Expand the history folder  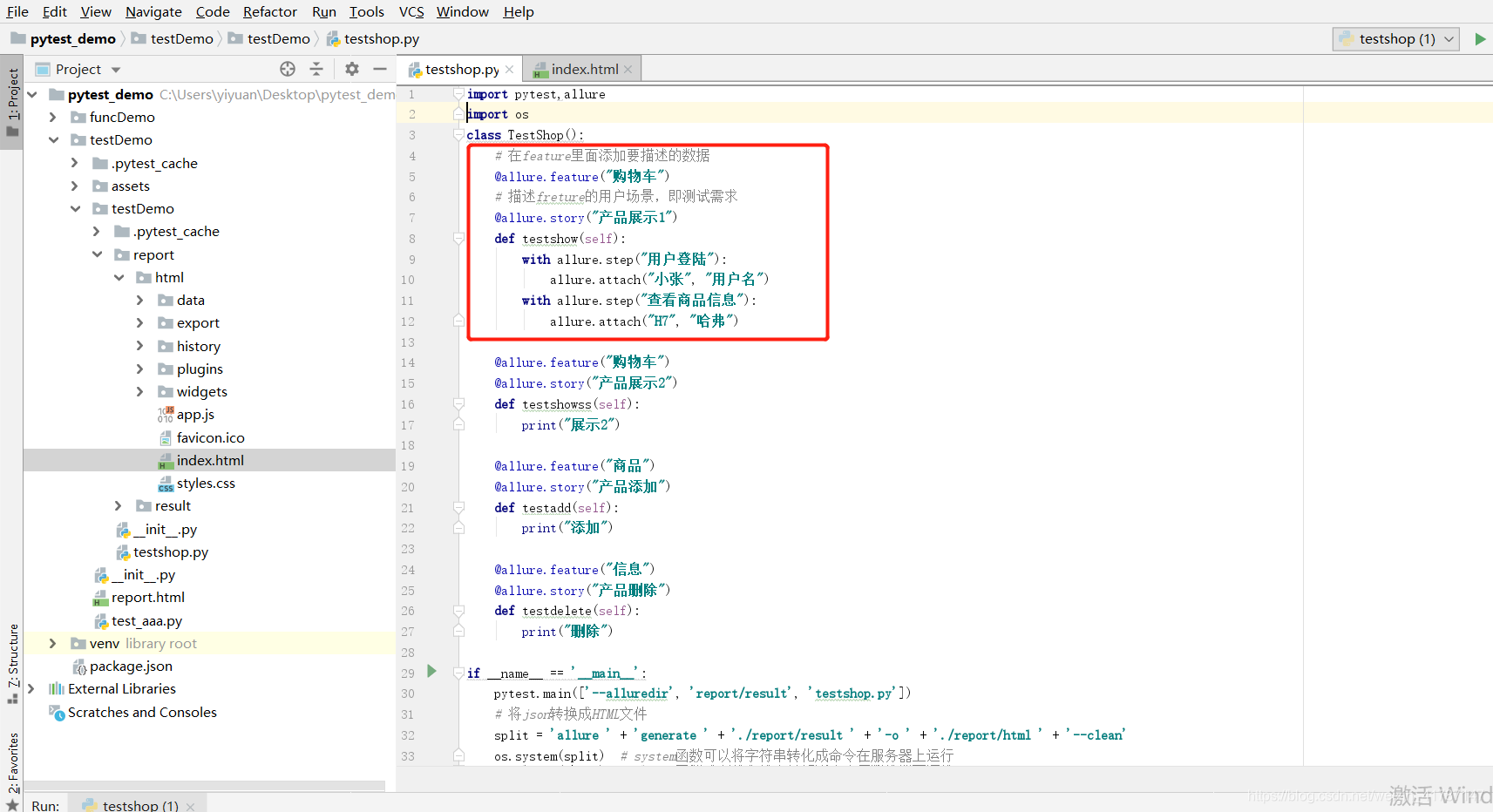point(140,346)
